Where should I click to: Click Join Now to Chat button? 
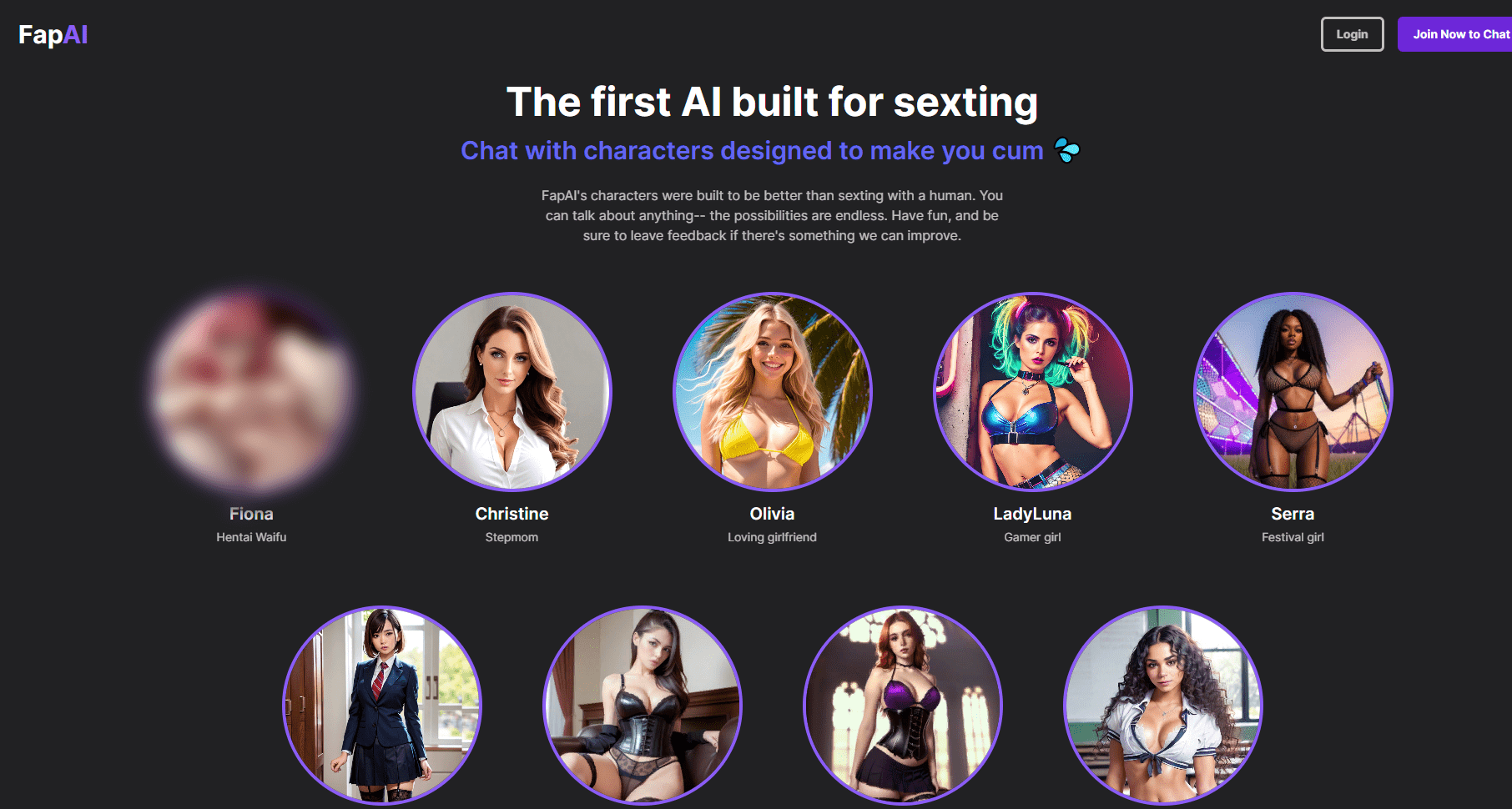1456,34
